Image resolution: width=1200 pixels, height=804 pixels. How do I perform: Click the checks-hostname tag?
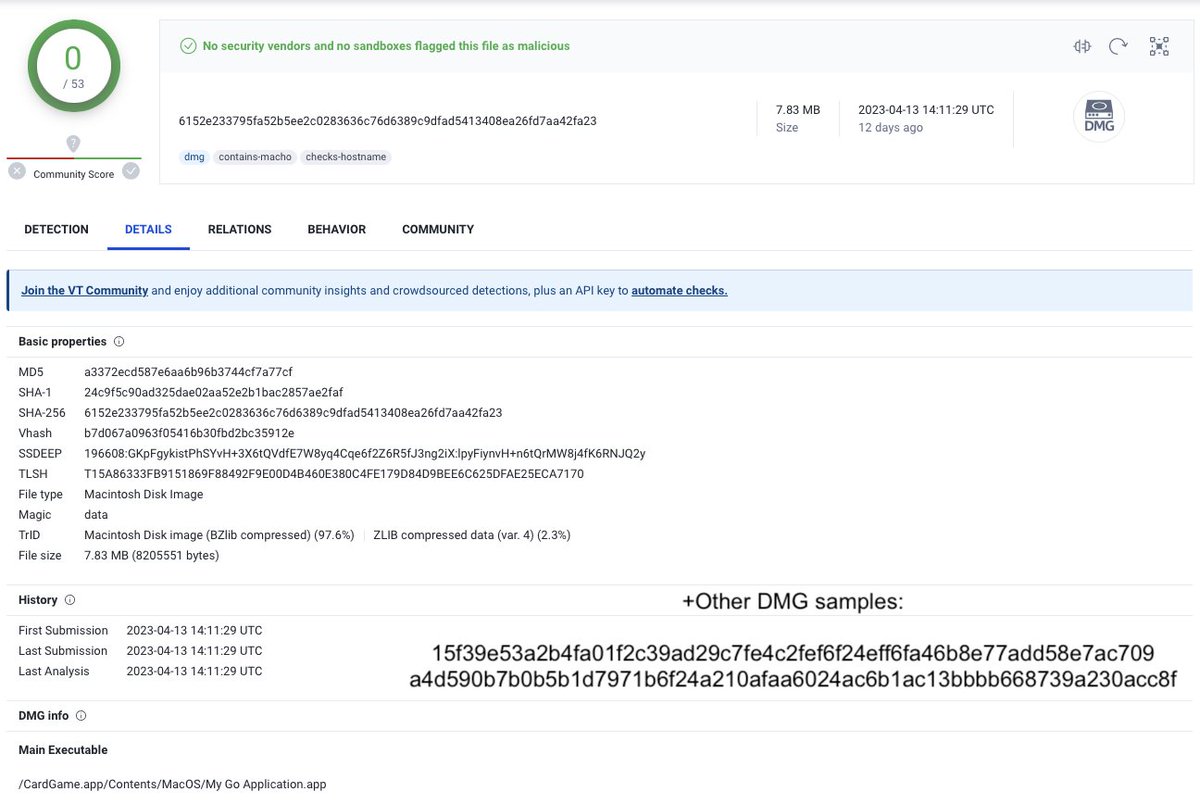345,157
